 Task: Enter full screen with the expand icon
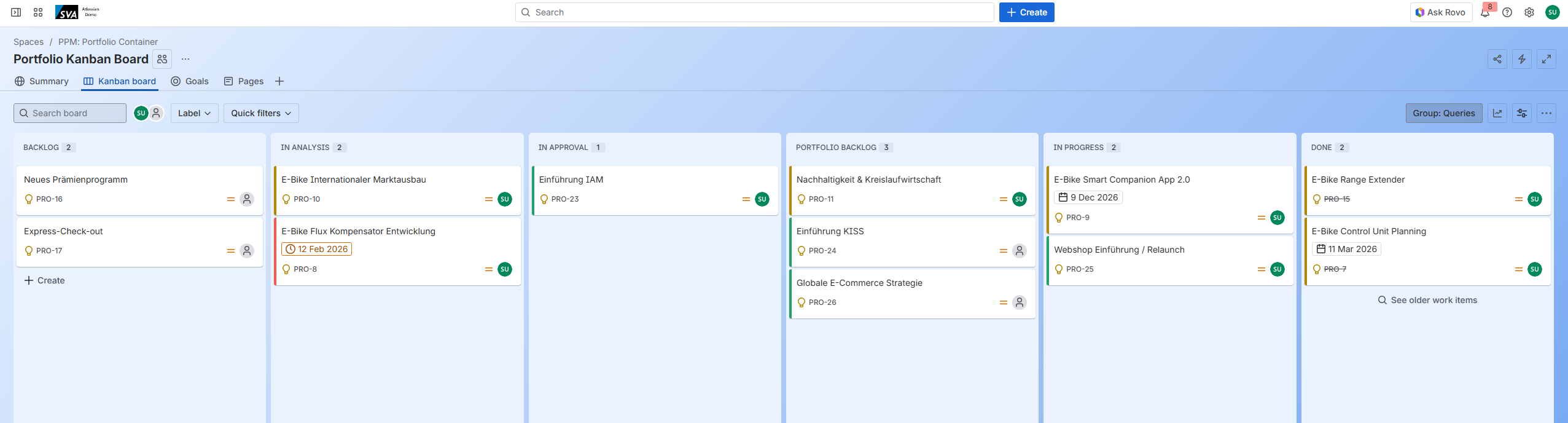(1547, 59)
